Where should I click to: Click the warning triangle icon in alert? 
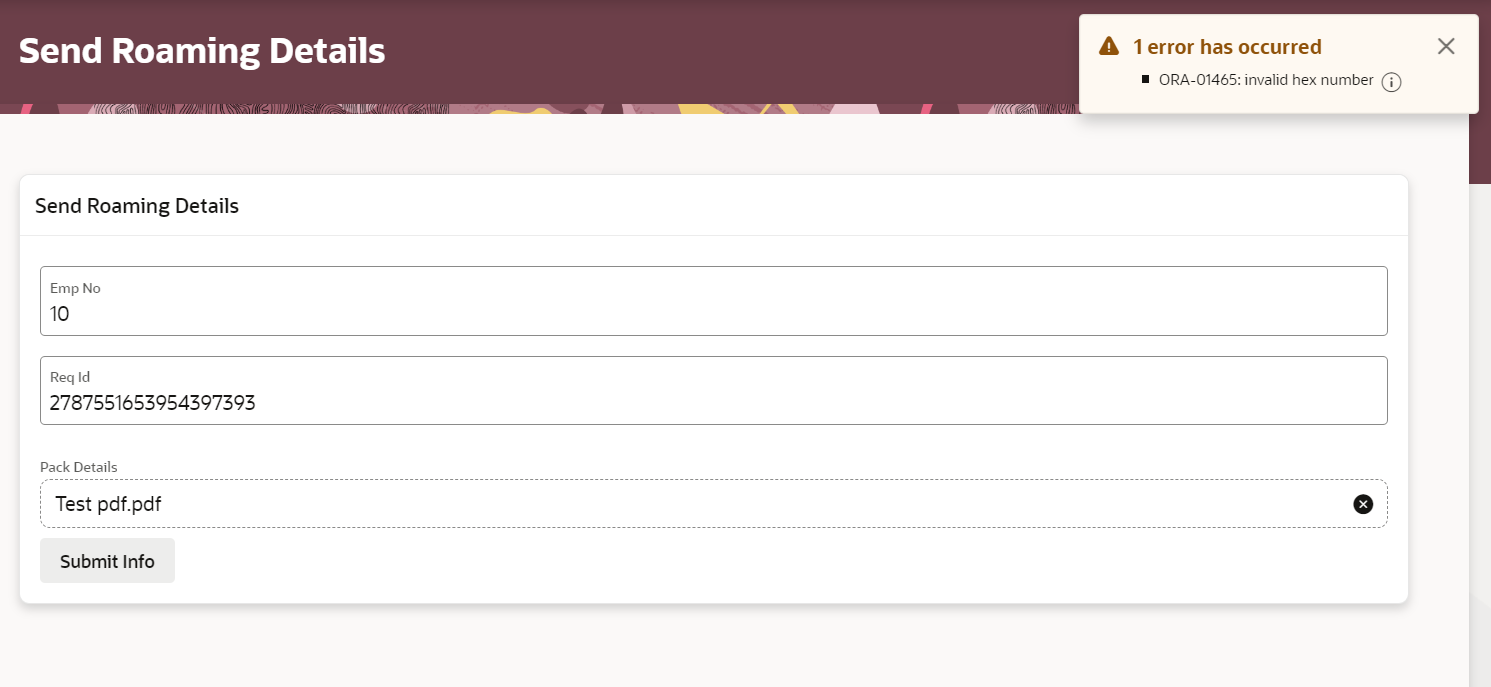(1108, 46)
